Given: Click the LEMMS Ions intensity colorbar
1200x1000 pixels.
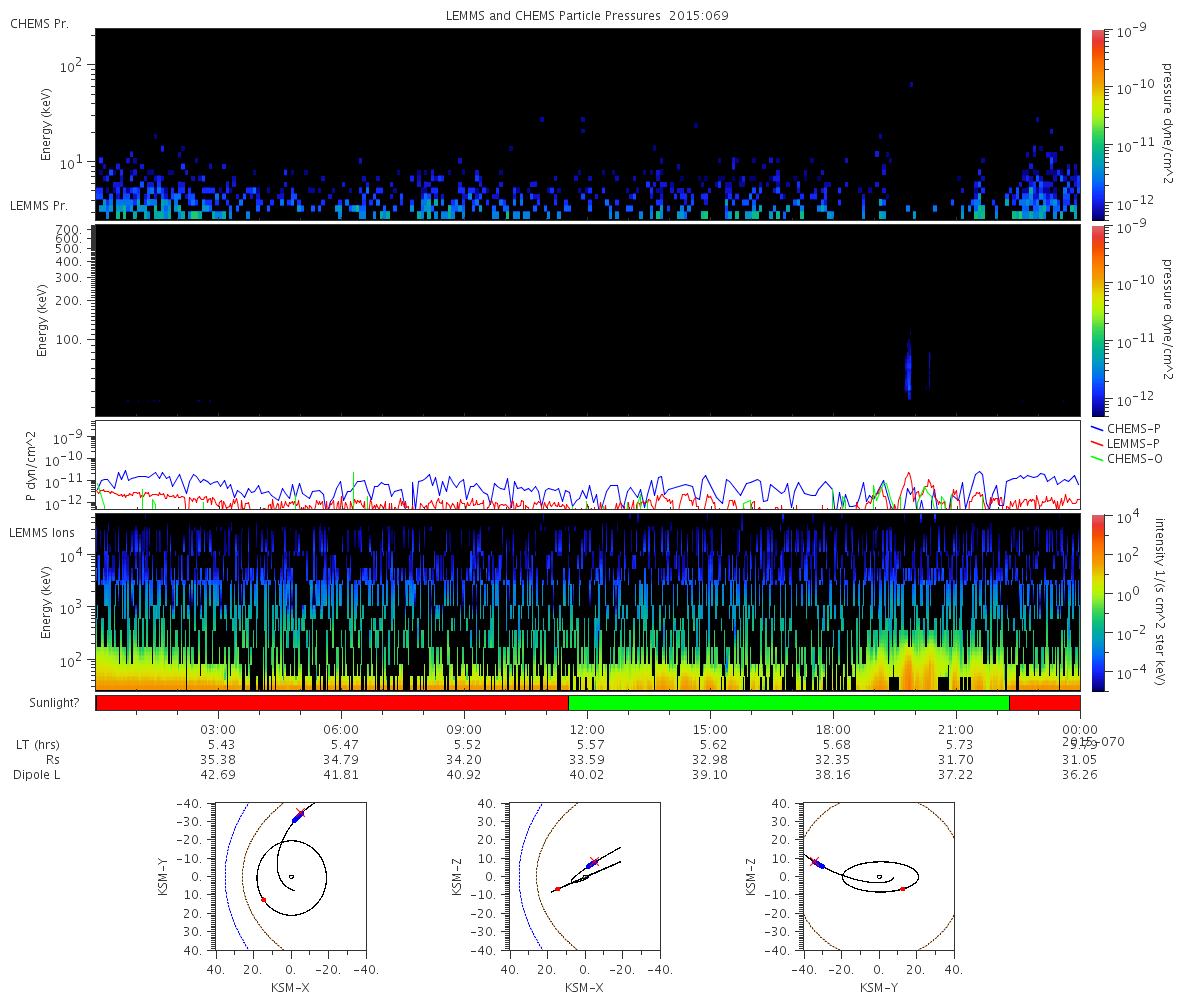Looking at the screenshot, I should pos(1097,602).
